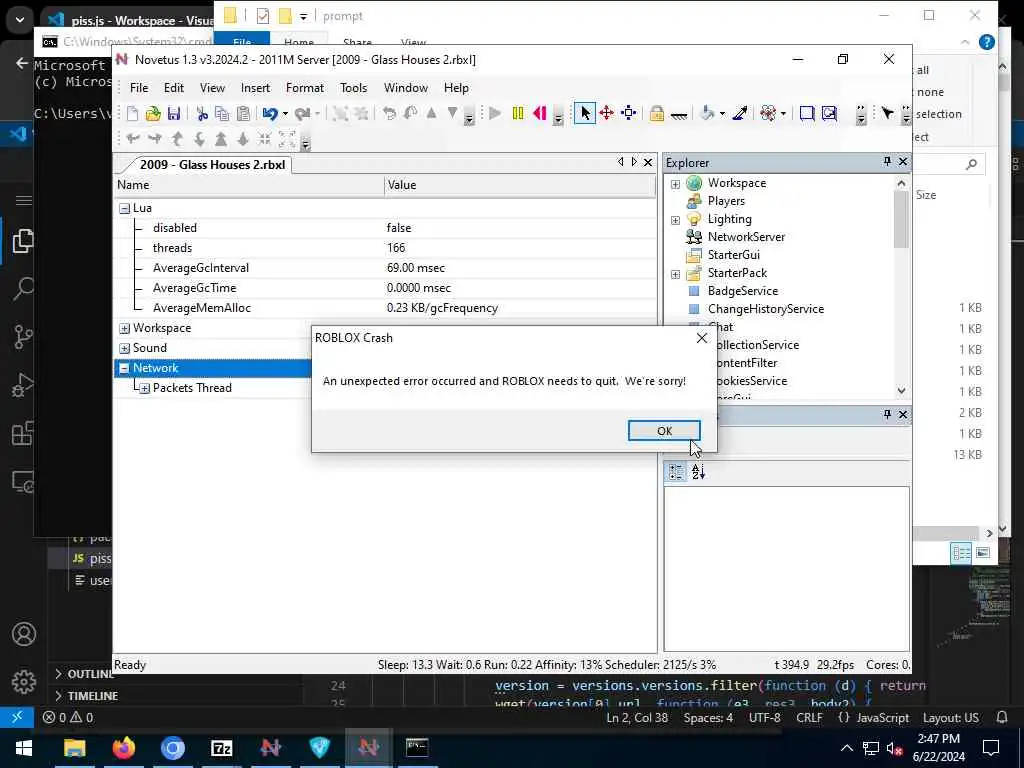Screen dimensions: 1024x768
Task: Toggle the Lock padlock tool
Action: click(x=656, y=114)
